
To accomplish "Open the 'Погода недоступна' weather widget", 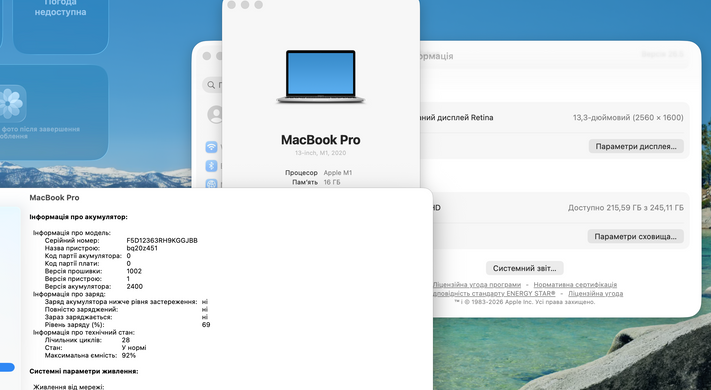I will (x=60, y=26).
